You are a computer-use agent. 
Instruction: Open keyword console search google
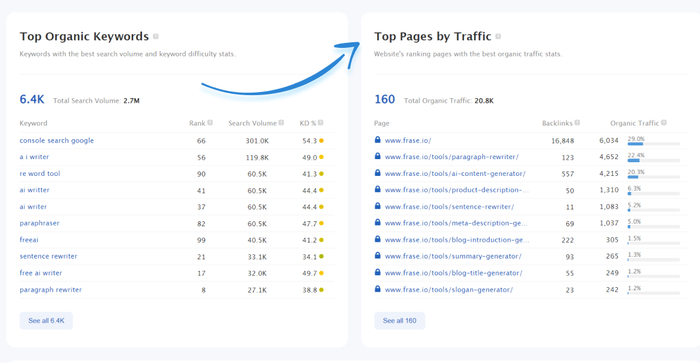[x=57, y=140]
